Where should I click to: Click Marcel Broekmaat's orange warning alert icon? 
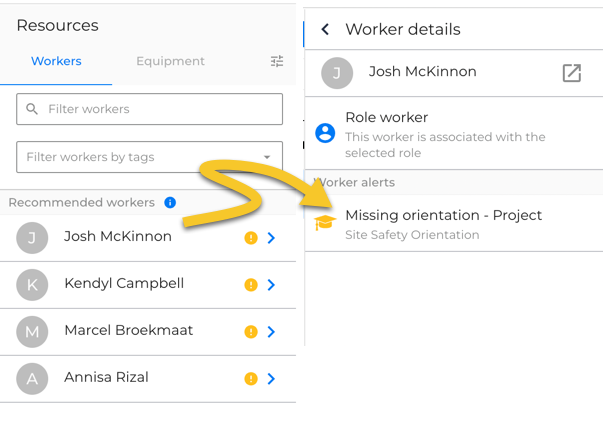[251, 332]
